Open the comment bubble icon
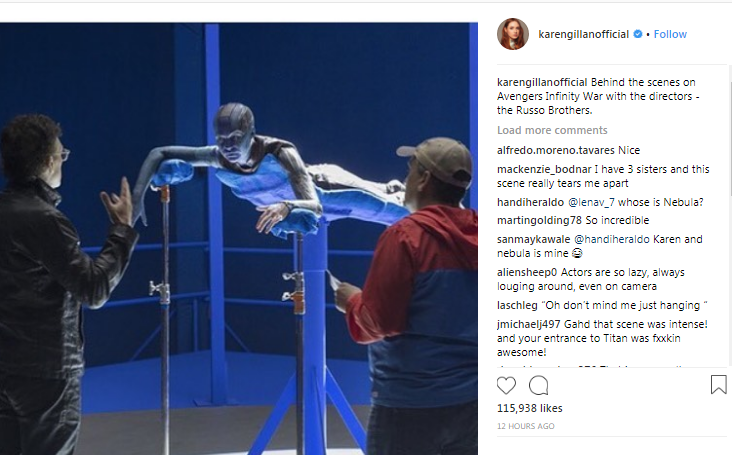This screenshot has width=732, height=455. (538, 385)
